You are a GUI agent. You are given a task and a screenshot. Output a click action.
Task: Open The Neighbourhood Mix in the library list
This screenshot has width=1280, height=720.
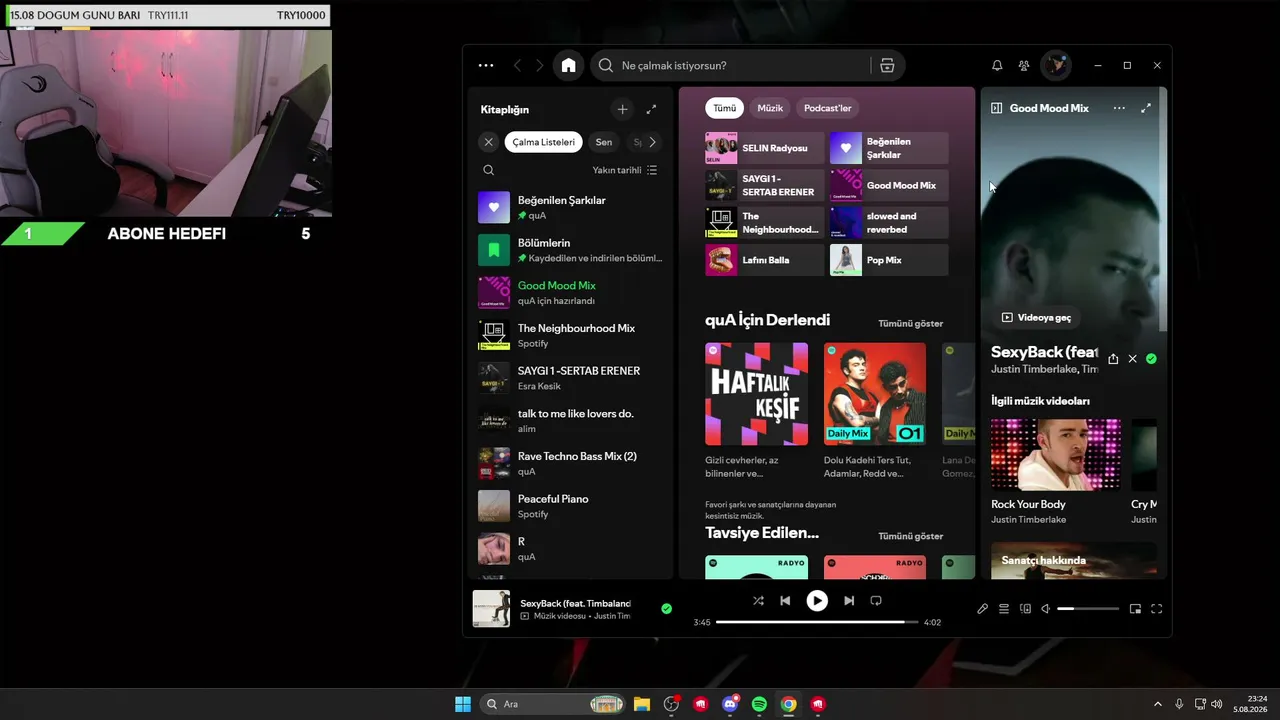pos(570,335)
